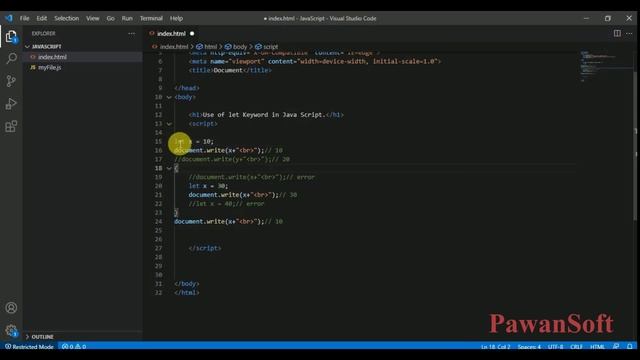This screenshot has height=360, width=640.
Task: Close the unsaved index.html tab via dot
Action: click(192, 33)
